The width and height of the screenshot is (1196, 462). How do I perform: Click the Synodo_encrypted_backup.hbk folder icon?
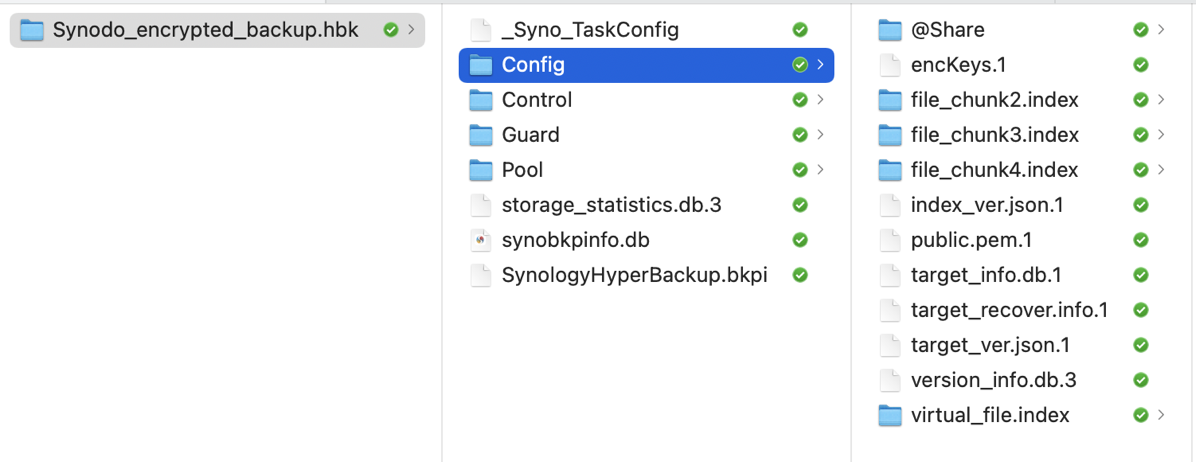click(x=32, y=30)
